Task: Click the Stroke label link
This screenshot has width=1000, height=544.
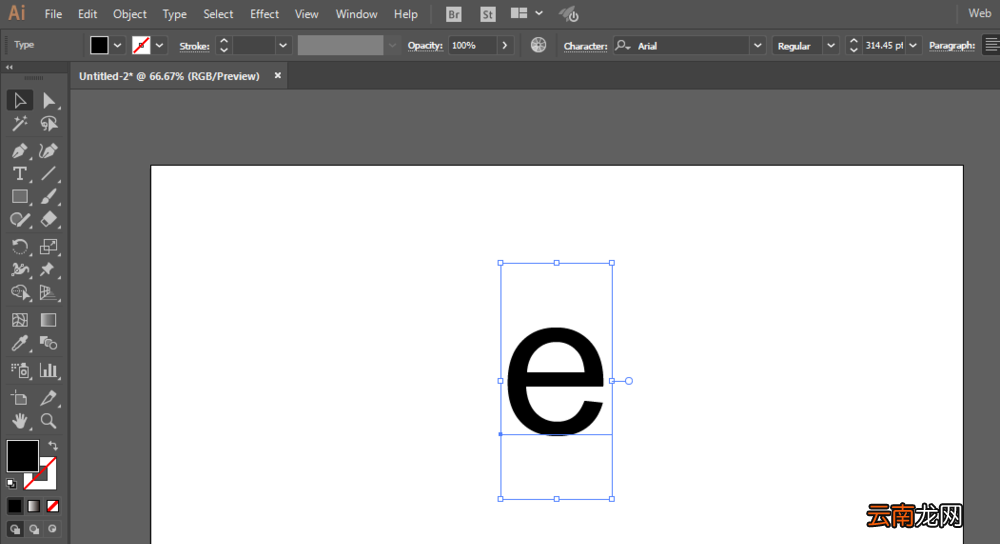Action: [x=195, y=46]
